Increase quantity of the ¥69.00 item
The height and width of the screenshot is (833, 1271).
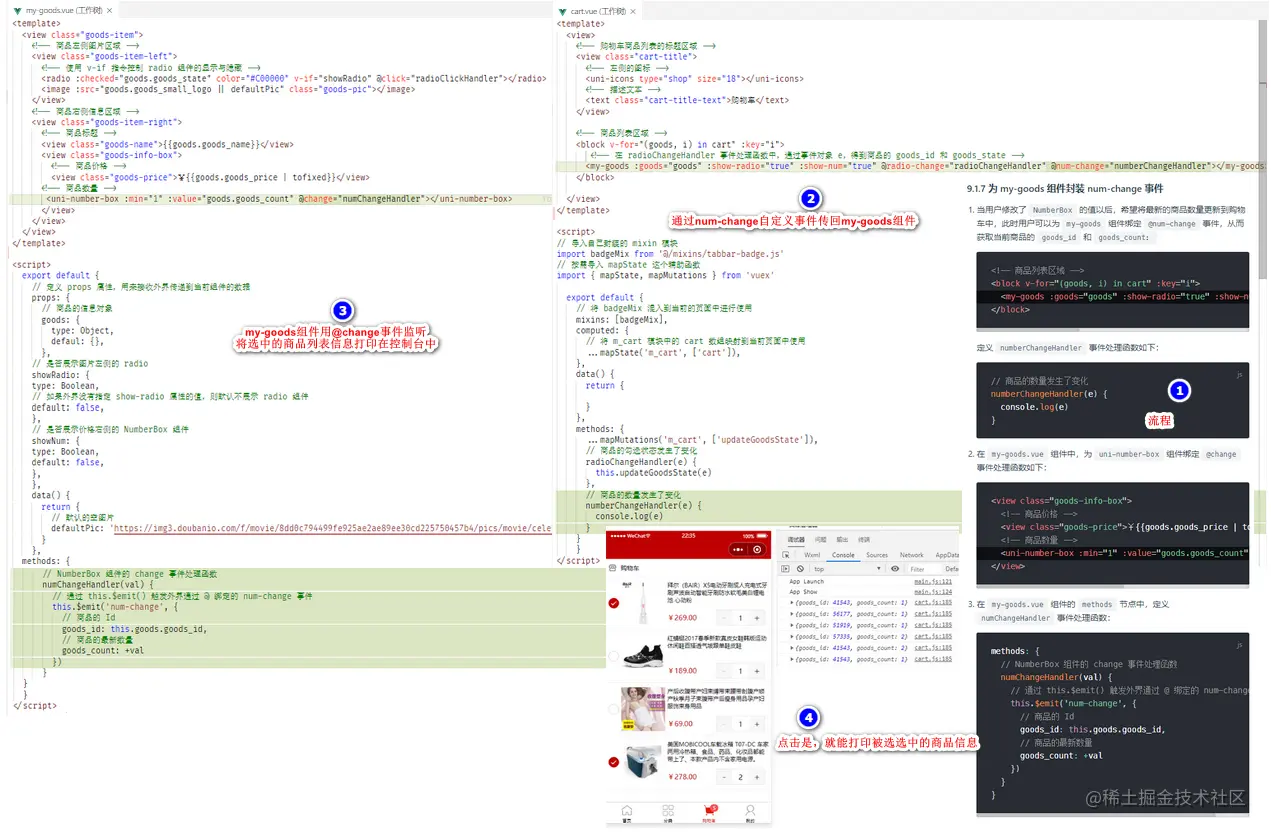coord(757,724)
